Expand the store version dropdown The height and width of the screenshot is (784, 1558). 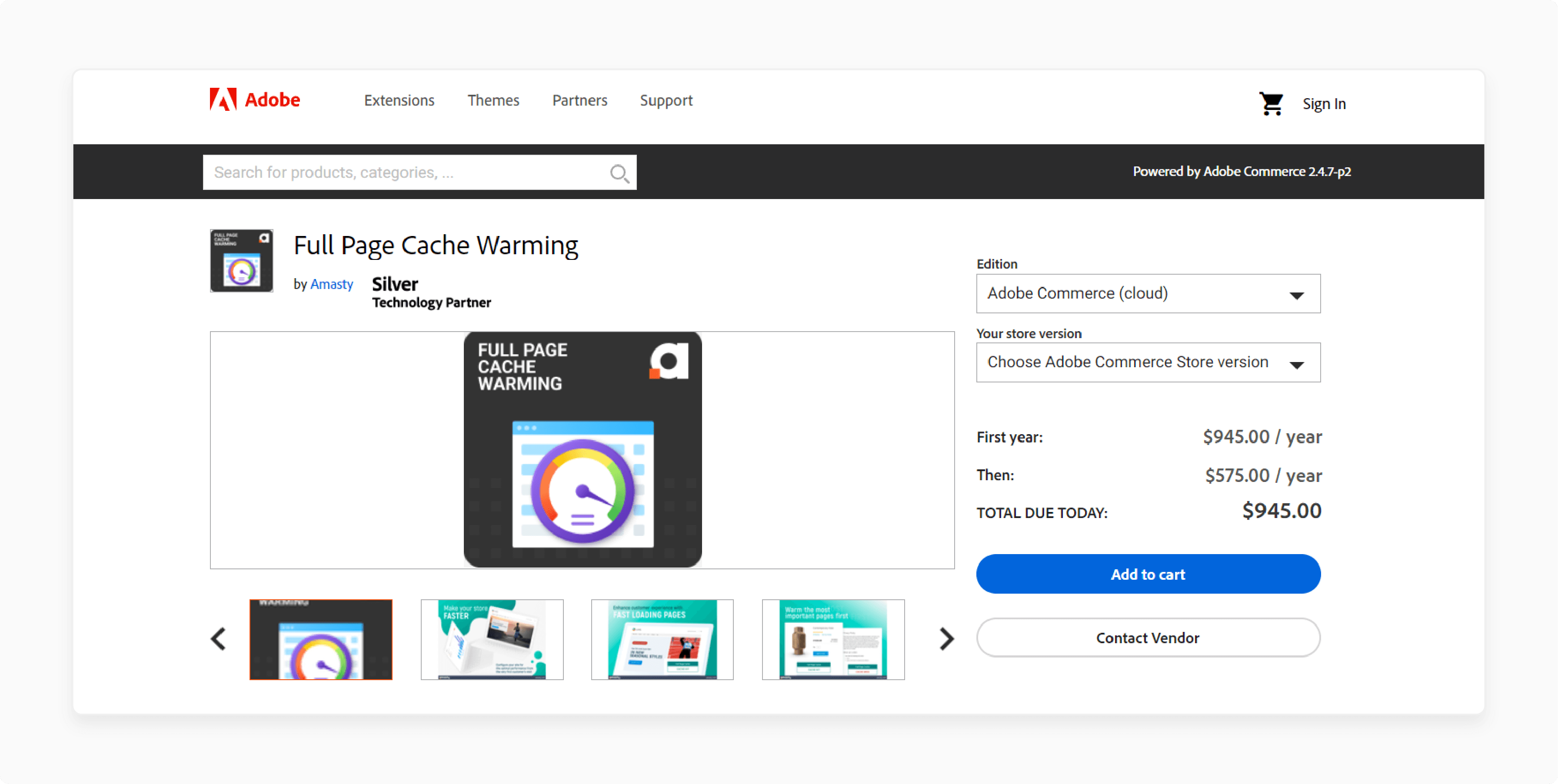tap(1148, 363)
